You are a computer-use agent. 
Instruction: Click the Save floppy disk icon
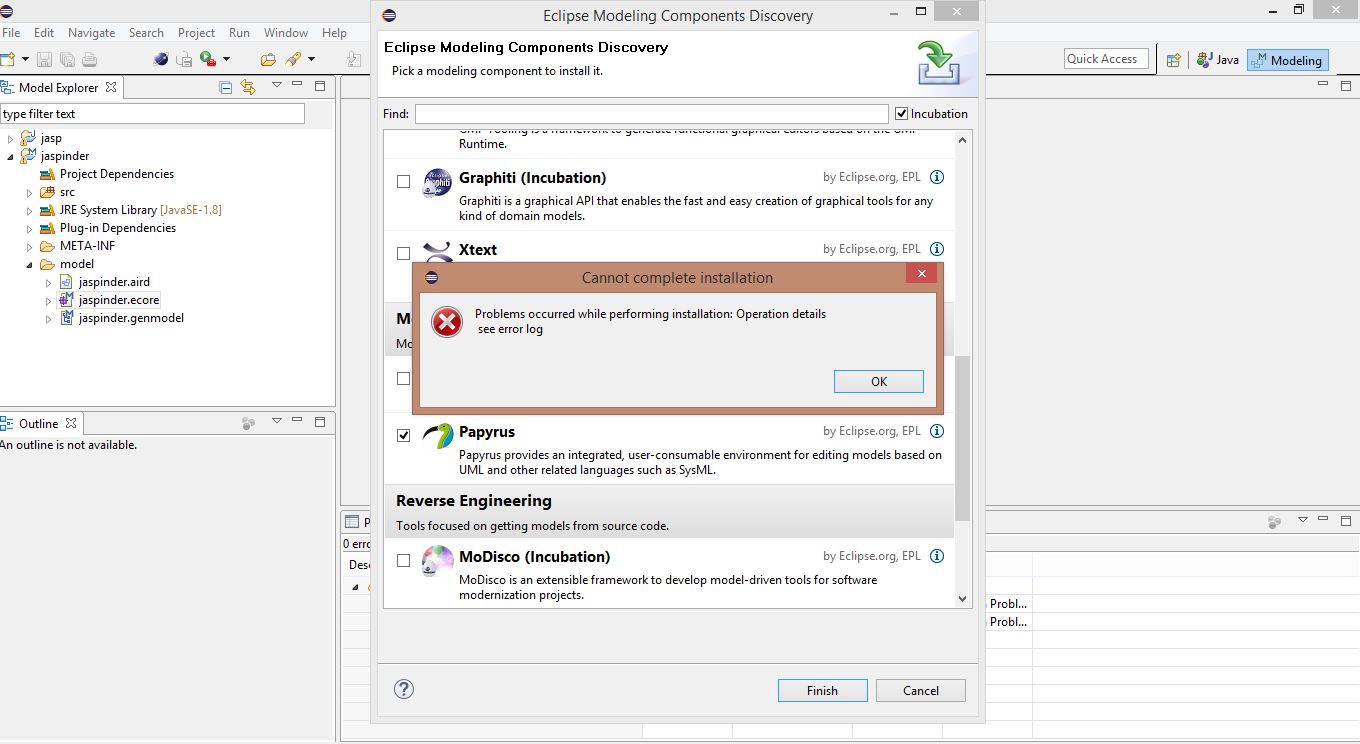(44, 60)
